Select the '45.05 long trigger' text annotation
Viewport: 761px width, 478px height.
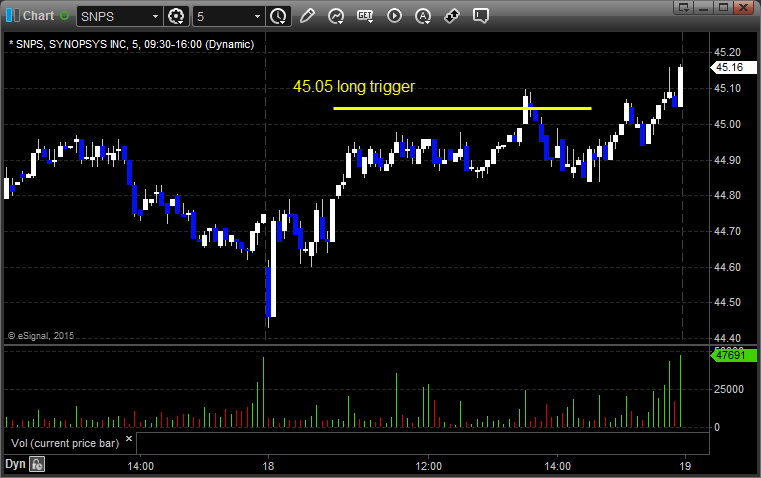[354, 86]
